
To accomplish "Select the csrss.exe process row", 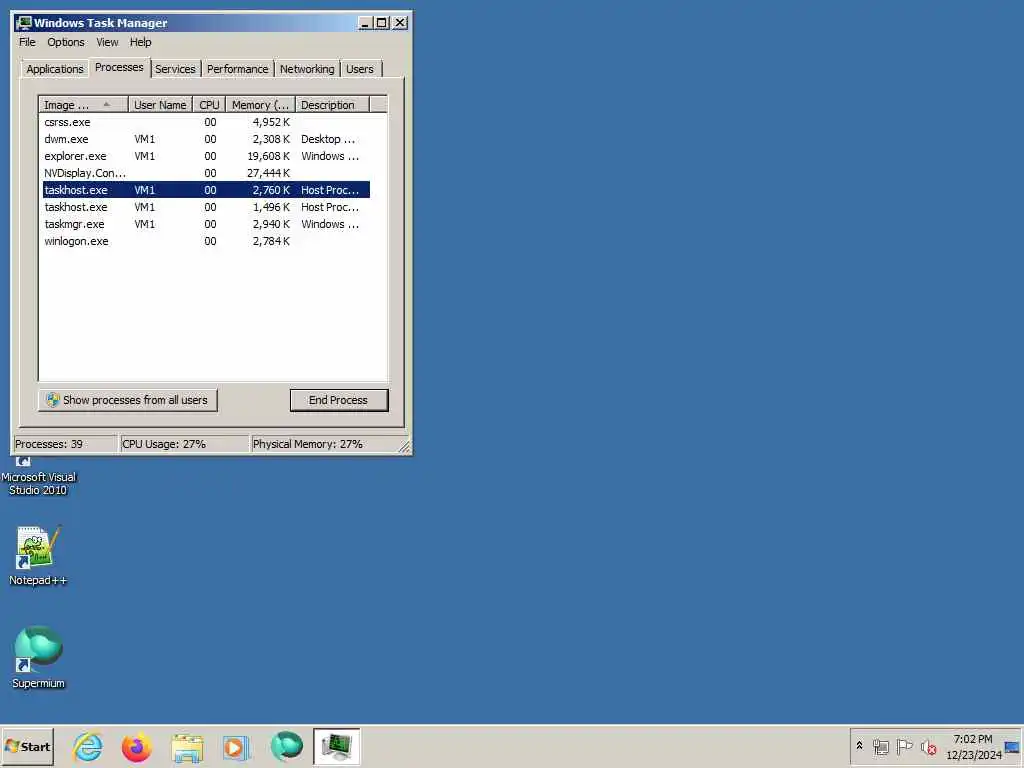I will pos(206,122).
